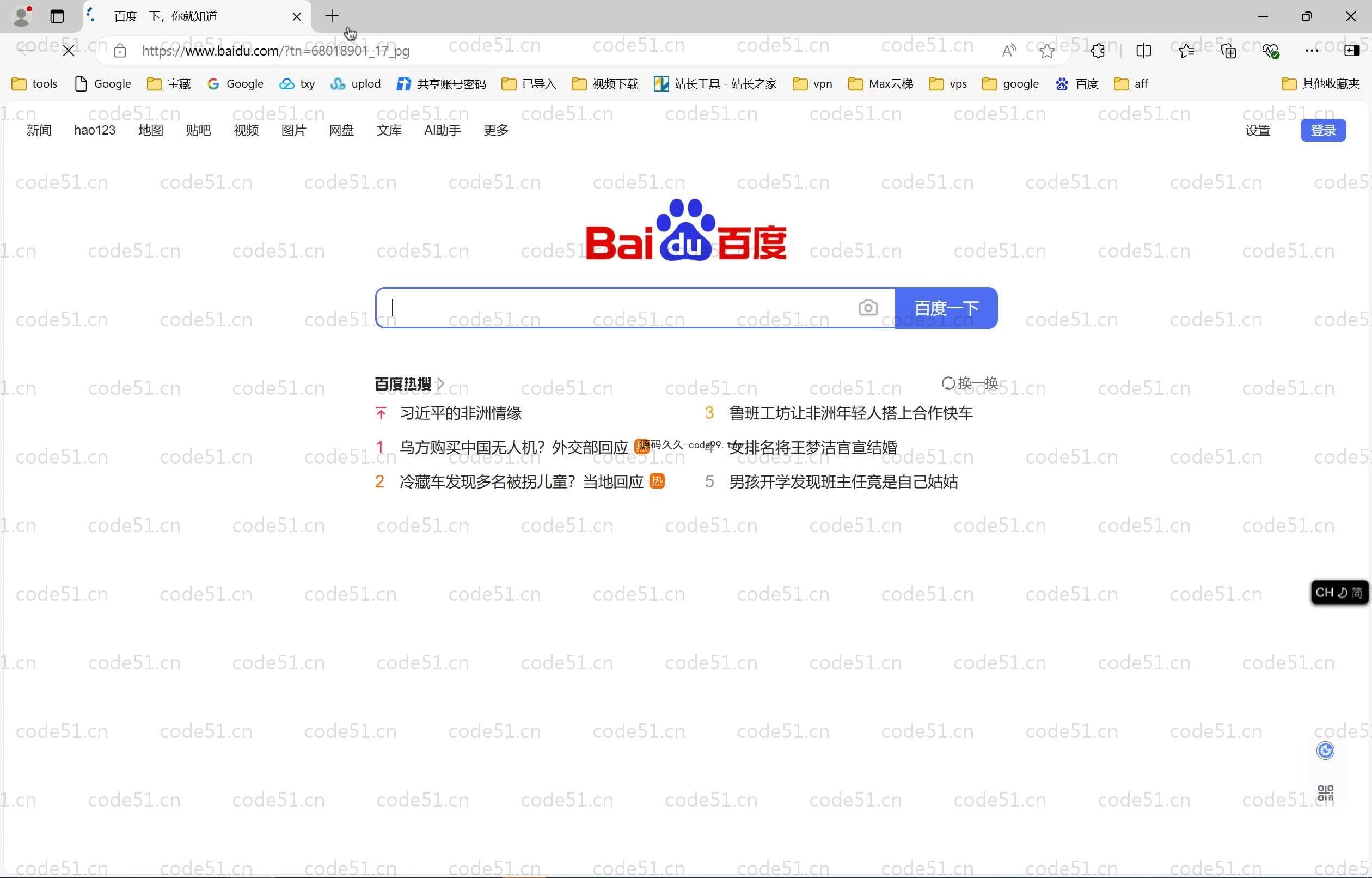Add this page to favorites star
1372x878 pixels.
pos(1046,51)
